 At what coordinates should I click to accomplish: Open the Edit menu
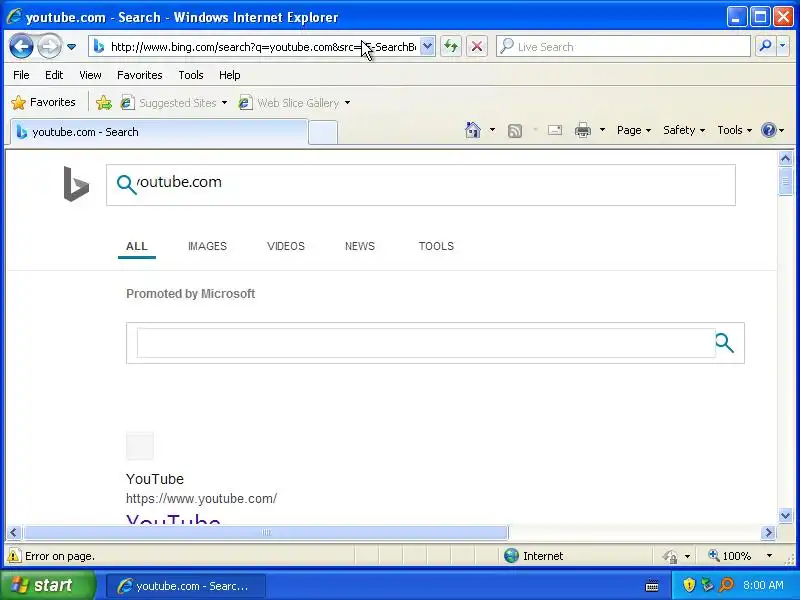[x=54, y=75]
